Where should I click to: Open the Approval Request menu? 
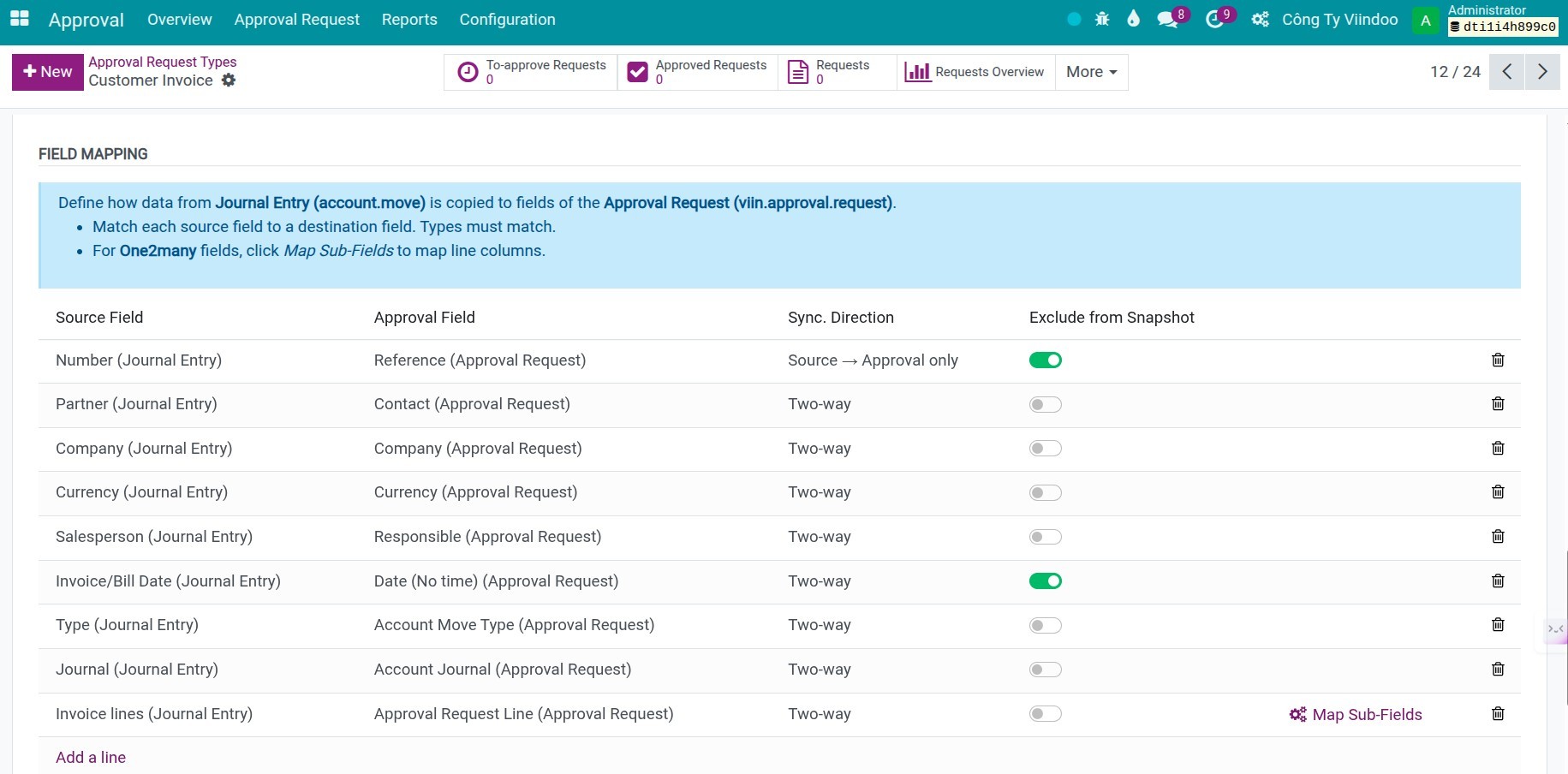pyautogui.click(x=296, y=20)
